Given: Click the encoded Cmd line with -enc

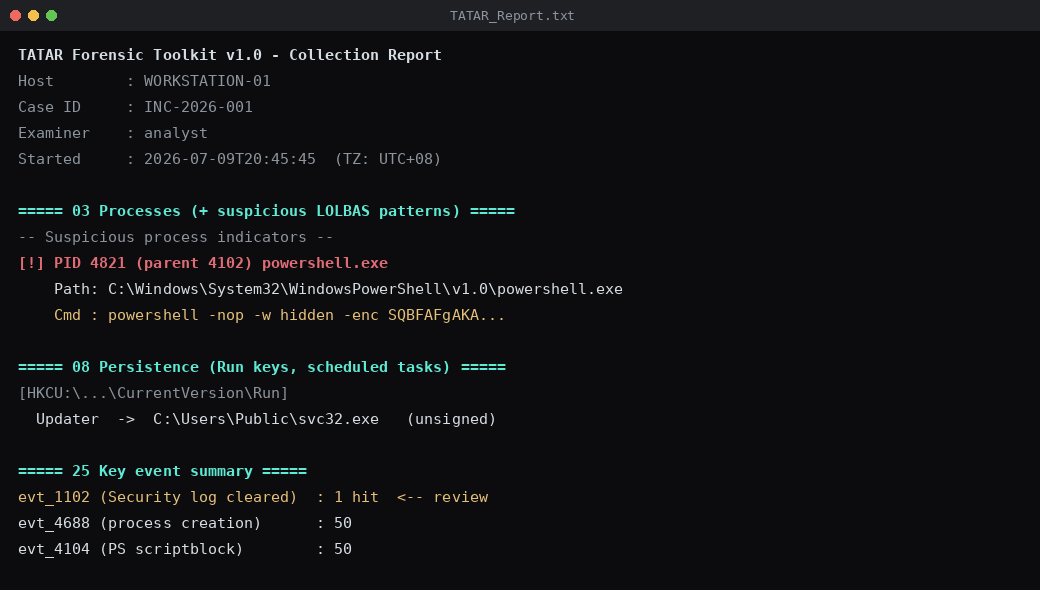Looking at the screenshot, I should (x=279, y=315).
